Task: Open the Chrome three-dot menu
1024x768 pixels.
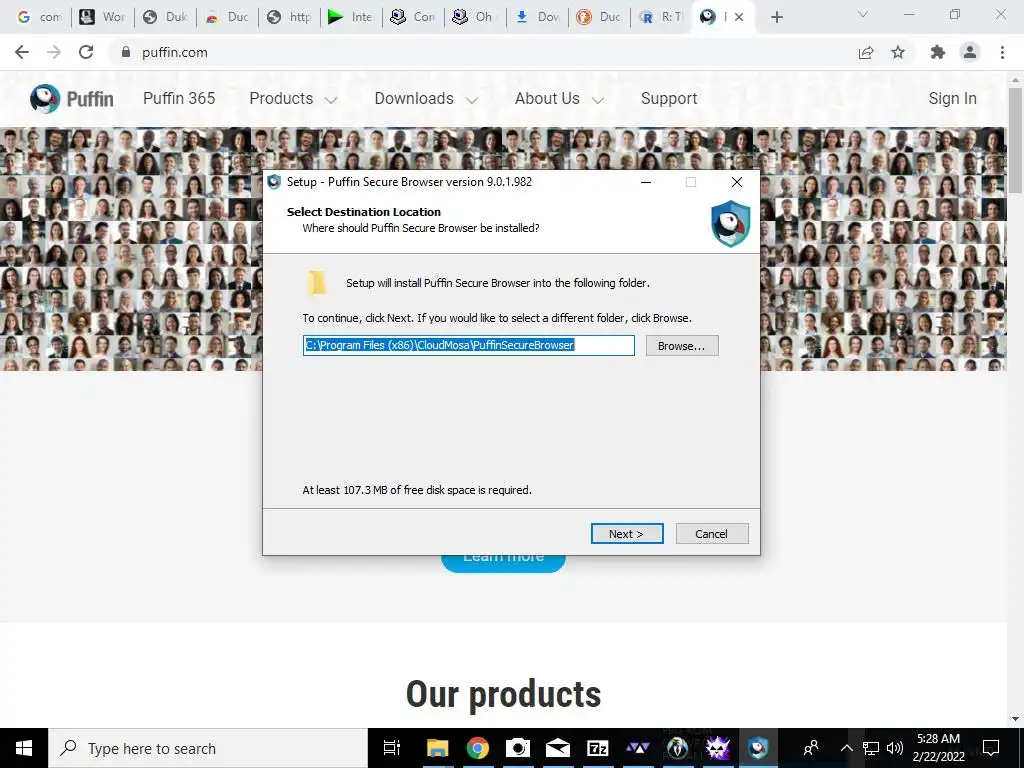Action: tap(1002, 52)
